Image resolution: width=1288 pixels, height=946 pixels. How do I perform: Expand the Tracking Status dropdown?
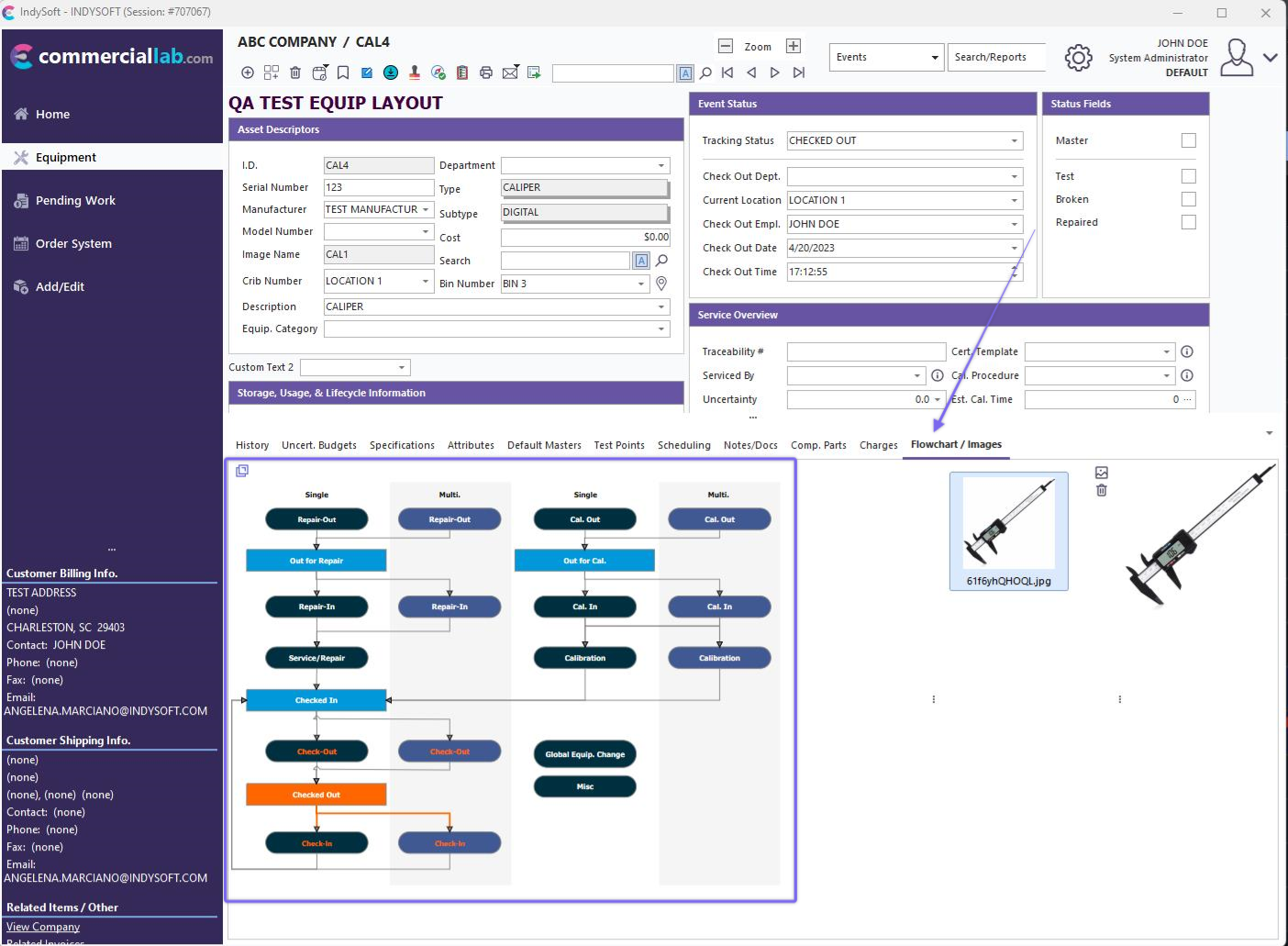pyautogui.click(x=1015, y=141)
